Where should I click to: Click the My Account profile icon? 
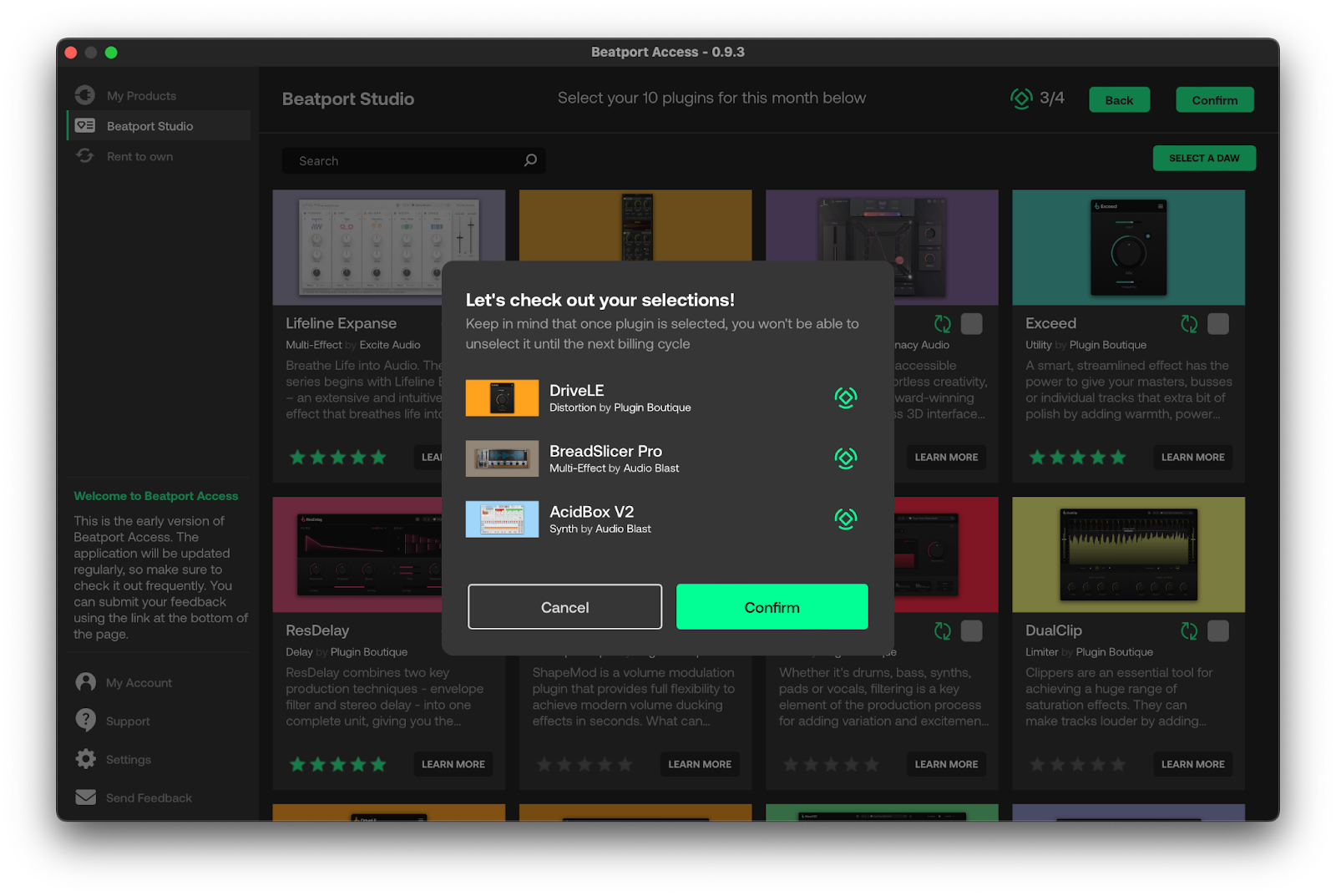click(x=85, y=682)
